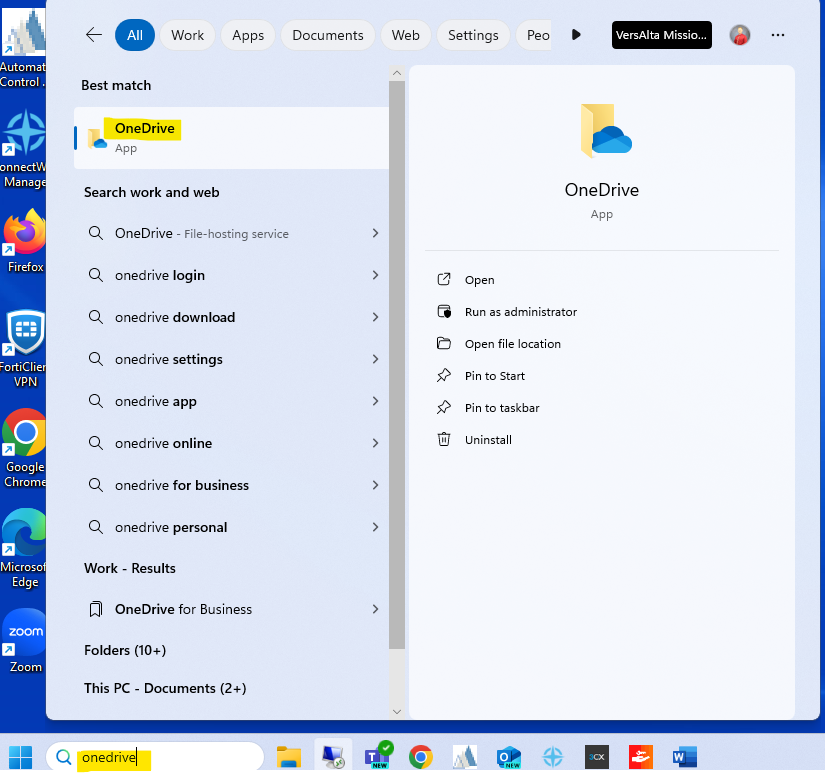Open the blue compass taskbar app
The image size is (825, 773).
(552, 757)
